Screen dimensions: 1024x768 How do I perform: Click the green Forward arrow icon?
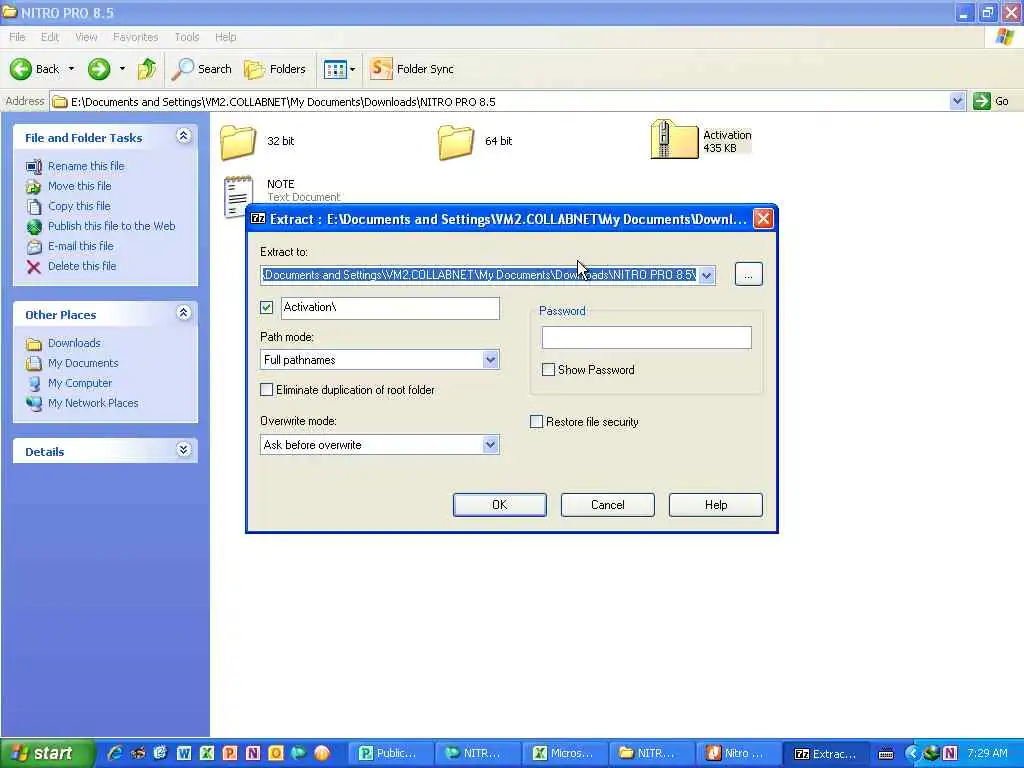pyautogui.click(x=99, y=69)
